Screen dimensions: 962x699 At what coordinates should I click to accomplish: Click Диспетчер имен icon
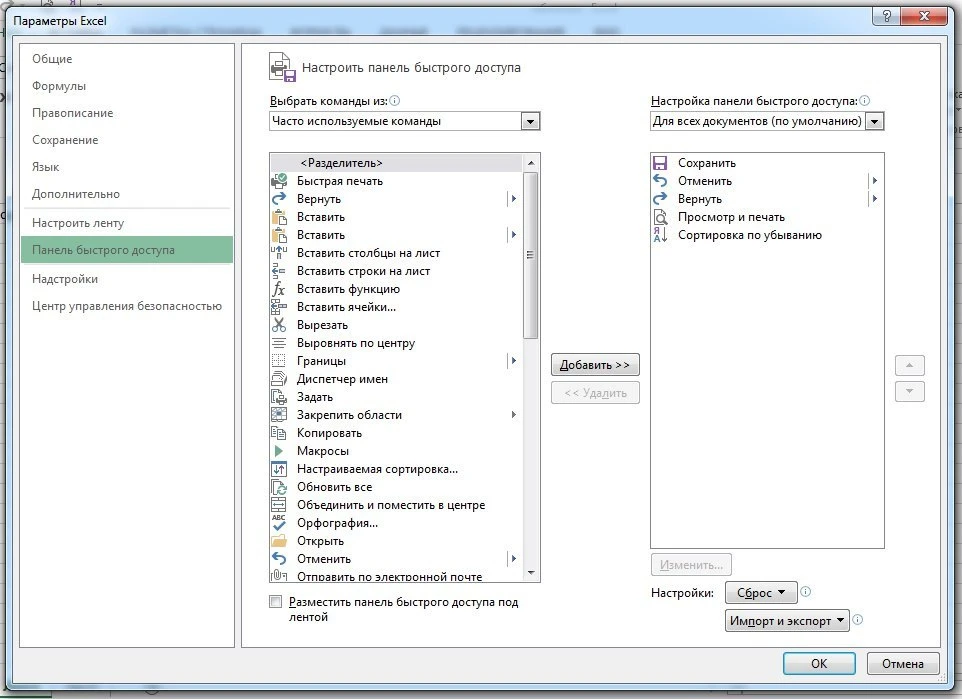coord(279,379)
